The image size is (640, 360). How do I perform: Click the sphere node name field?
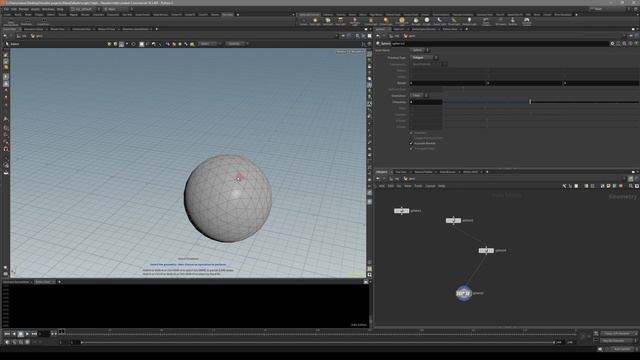(x=500, y=43)
